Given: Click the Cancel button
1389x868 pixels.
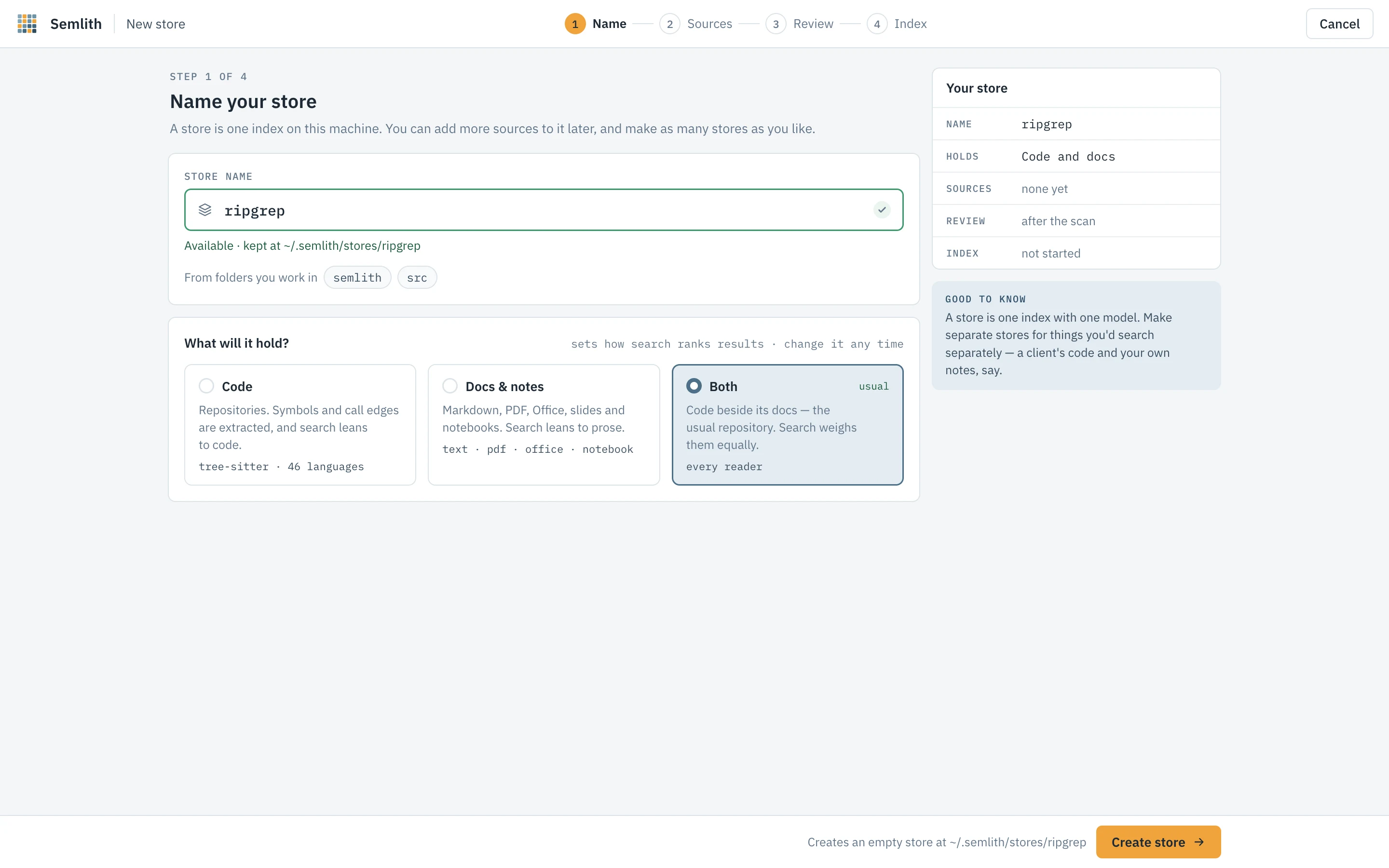Looking at the screenshot, I should tap(1339, 24).
